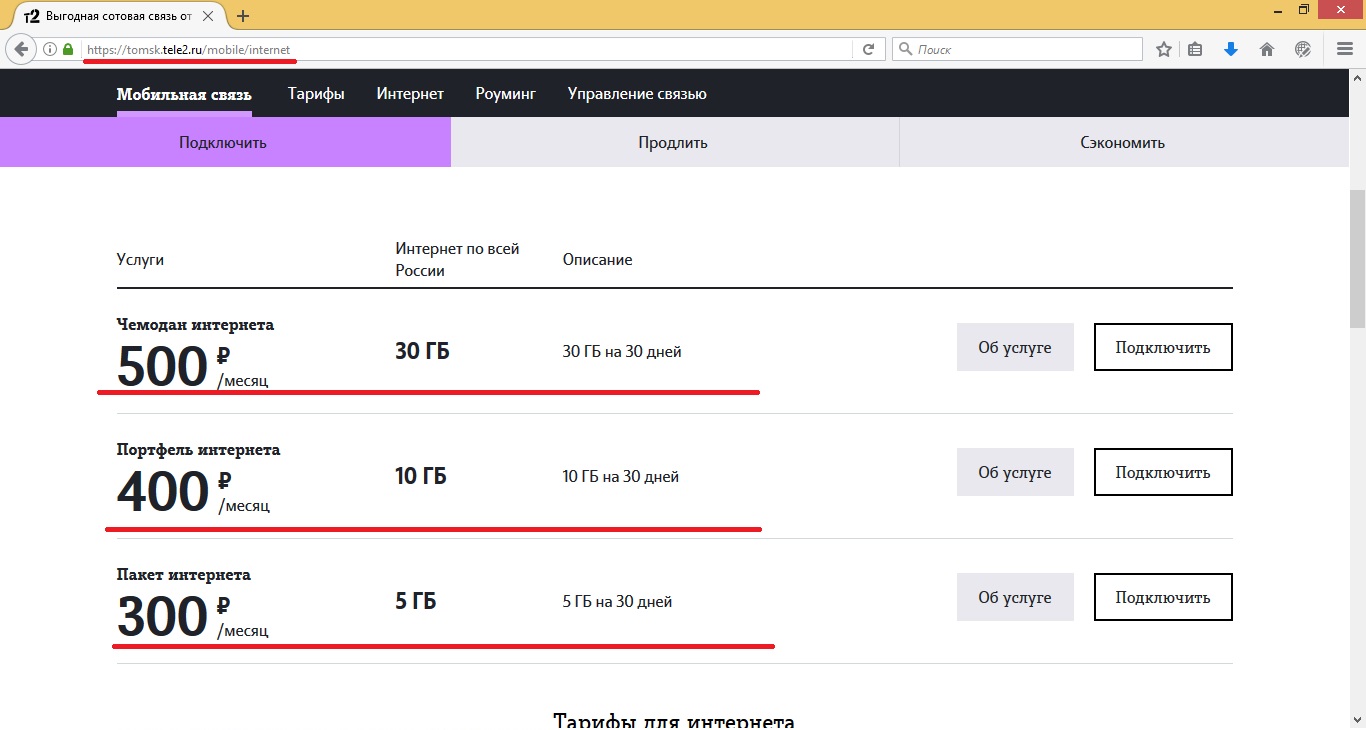Click Об услуге for Портфель интернета
1366x730 pixels.
(1014, 472)
